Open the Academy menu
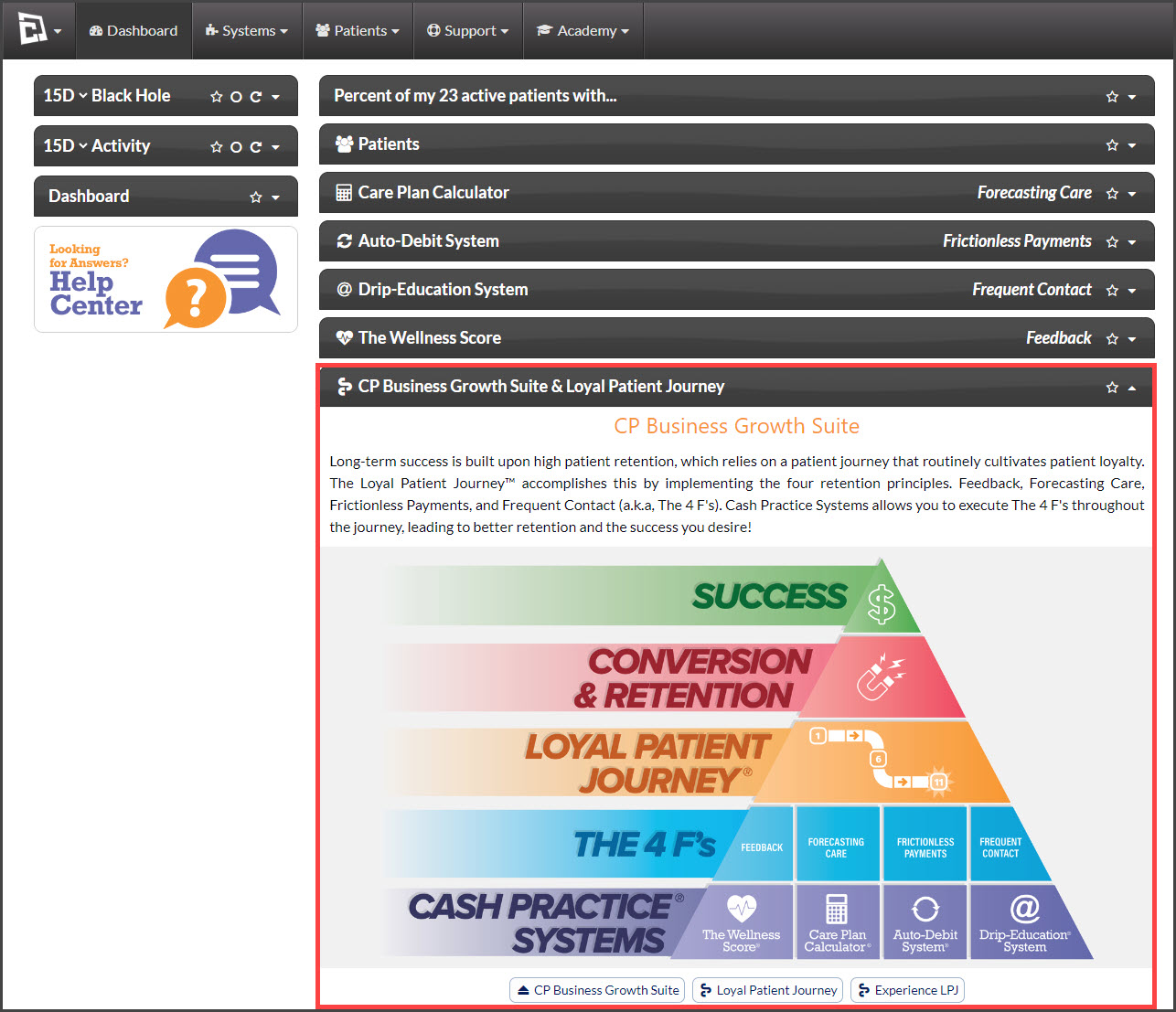This screenshot has height=1012, width=1176. 583,30
